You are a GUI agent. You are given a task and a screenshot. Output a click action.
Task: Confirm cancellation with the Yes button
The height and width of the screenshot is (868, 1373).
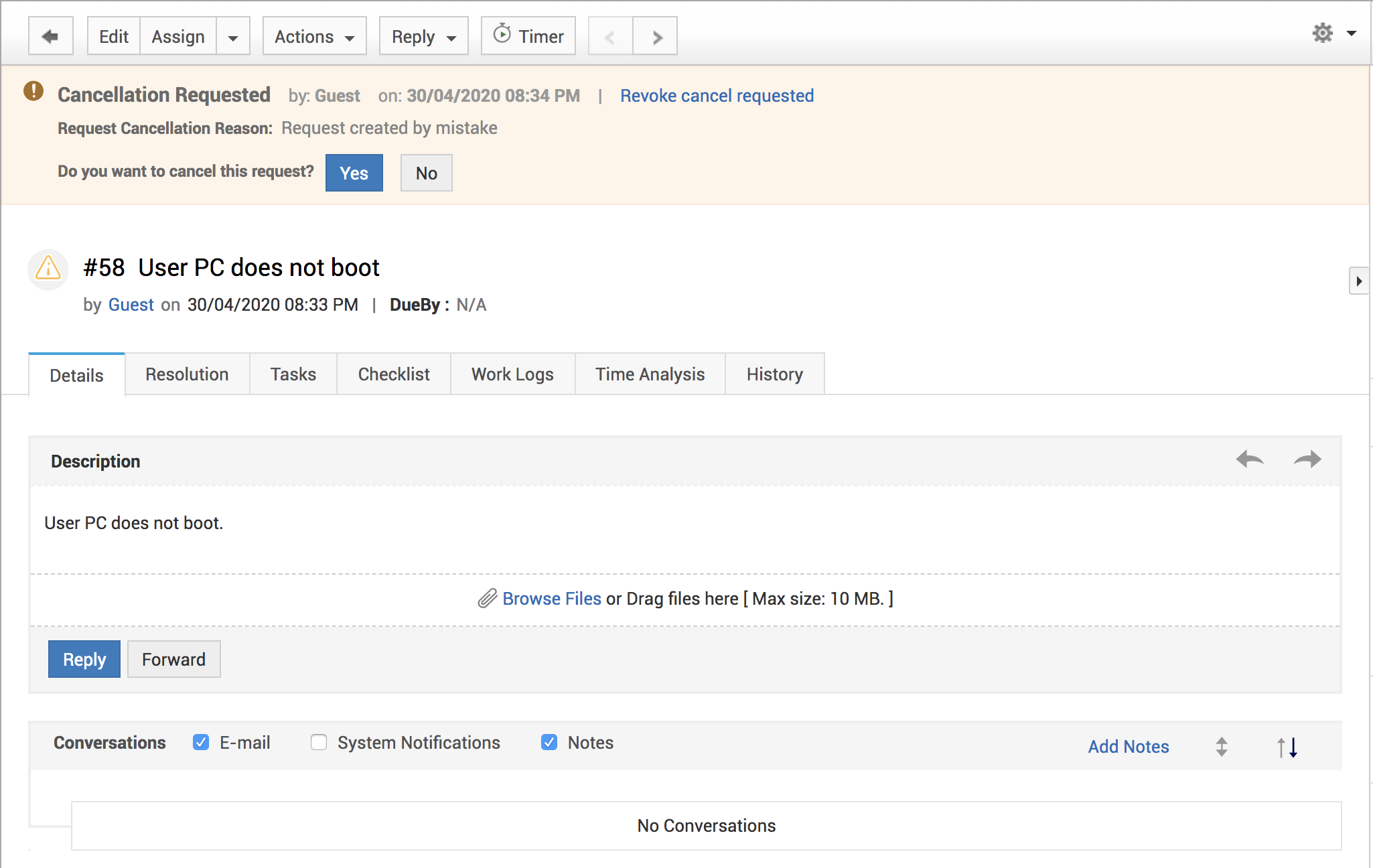point(354,173)
